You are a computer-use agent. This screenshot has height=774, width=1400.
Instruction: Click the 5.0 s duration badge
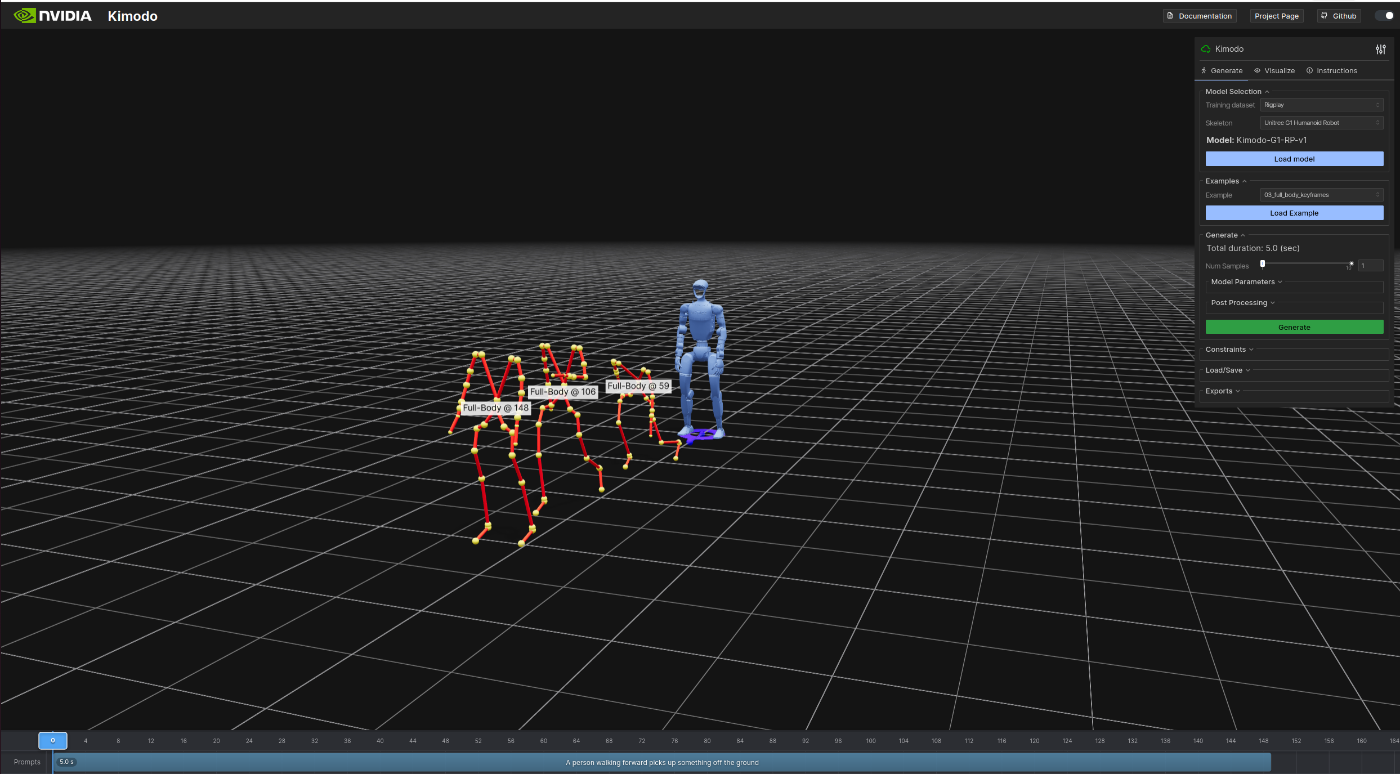66,762
